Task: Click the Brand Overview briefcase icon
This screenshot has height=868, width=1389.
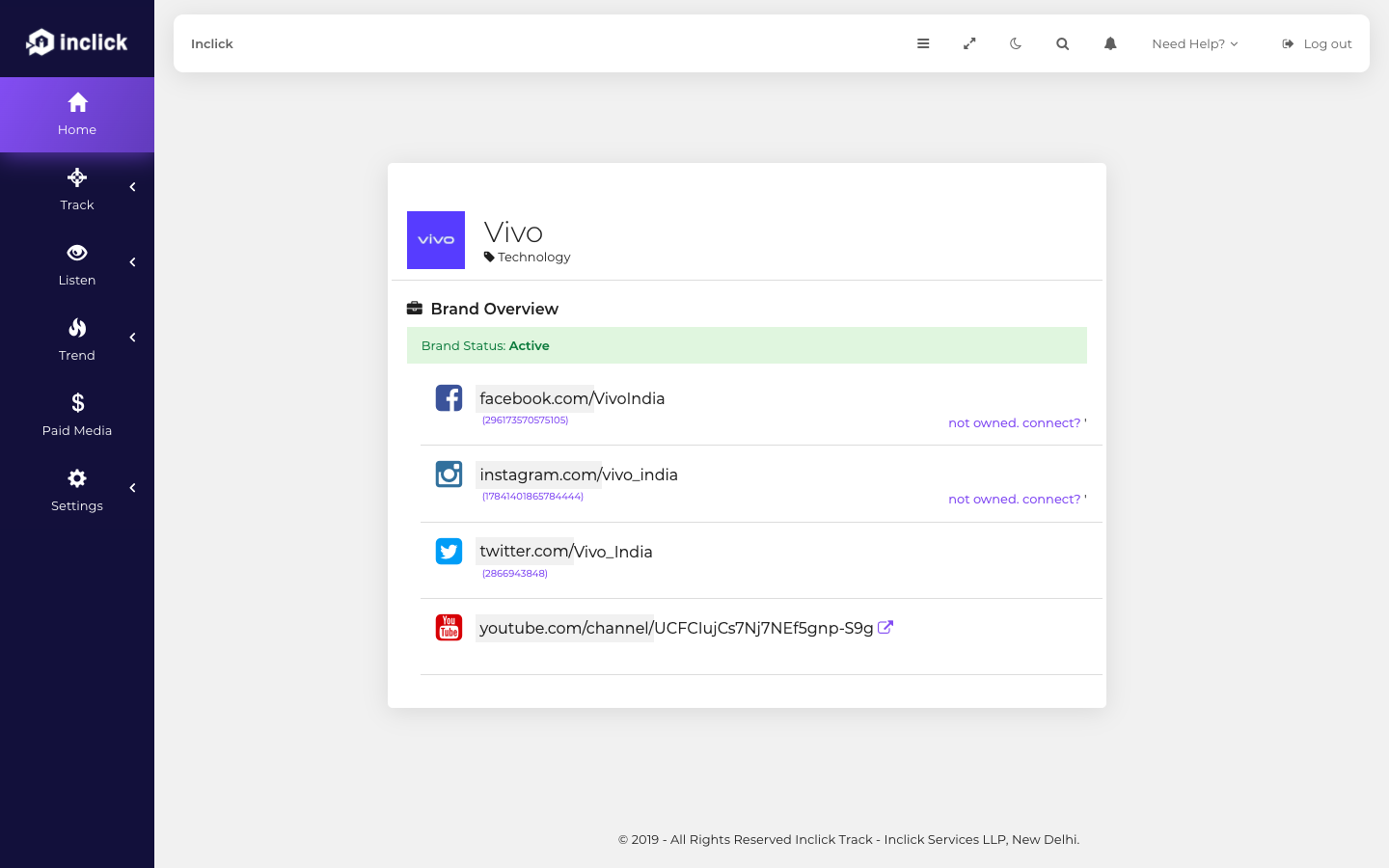Action: click(x=415, y=309)
